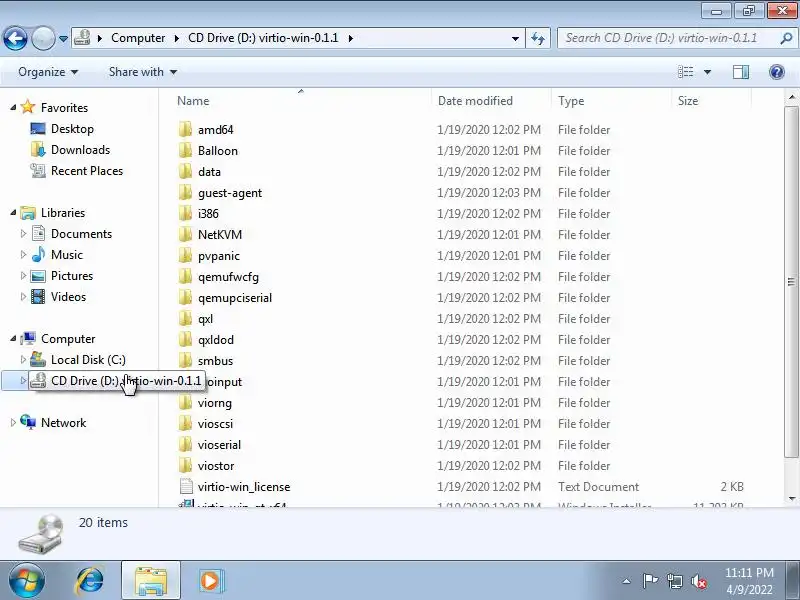Select the virtio-win_license text document

[244, 487]
